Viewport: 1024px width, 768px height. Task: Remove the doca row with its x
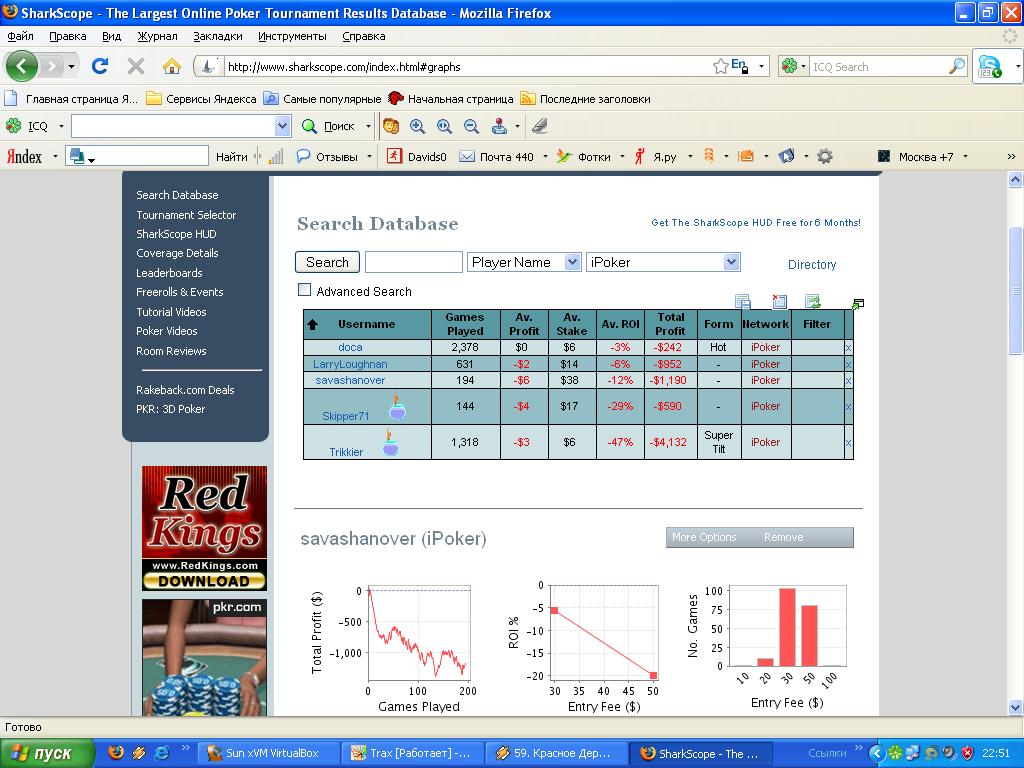(848, 347)
